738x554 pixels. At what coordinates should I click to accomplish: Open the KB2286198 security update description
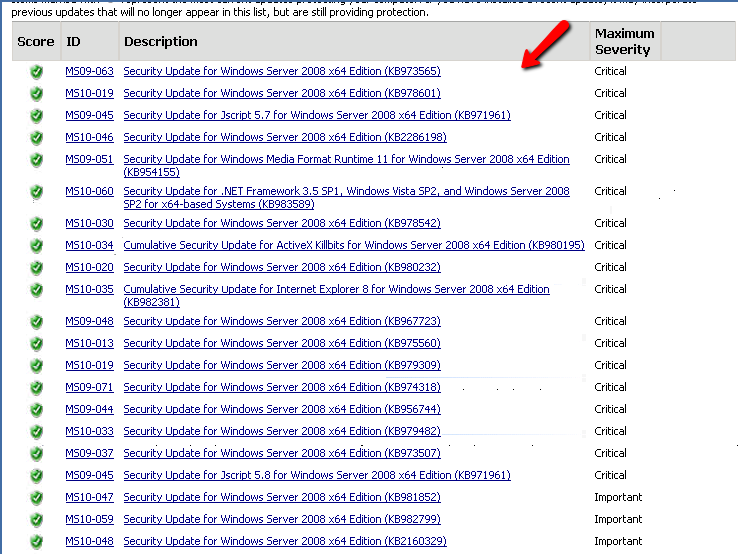(x=285, y=137)
